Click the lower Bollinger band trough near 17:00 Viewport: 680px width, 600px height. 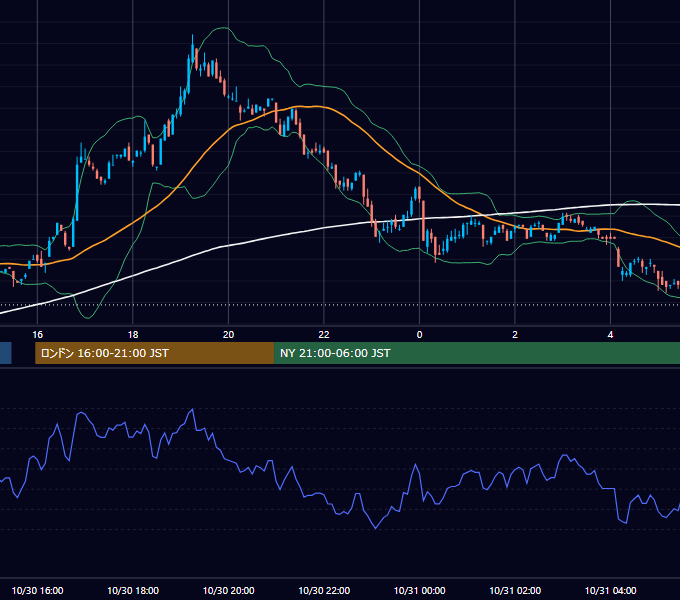[88, 317]
